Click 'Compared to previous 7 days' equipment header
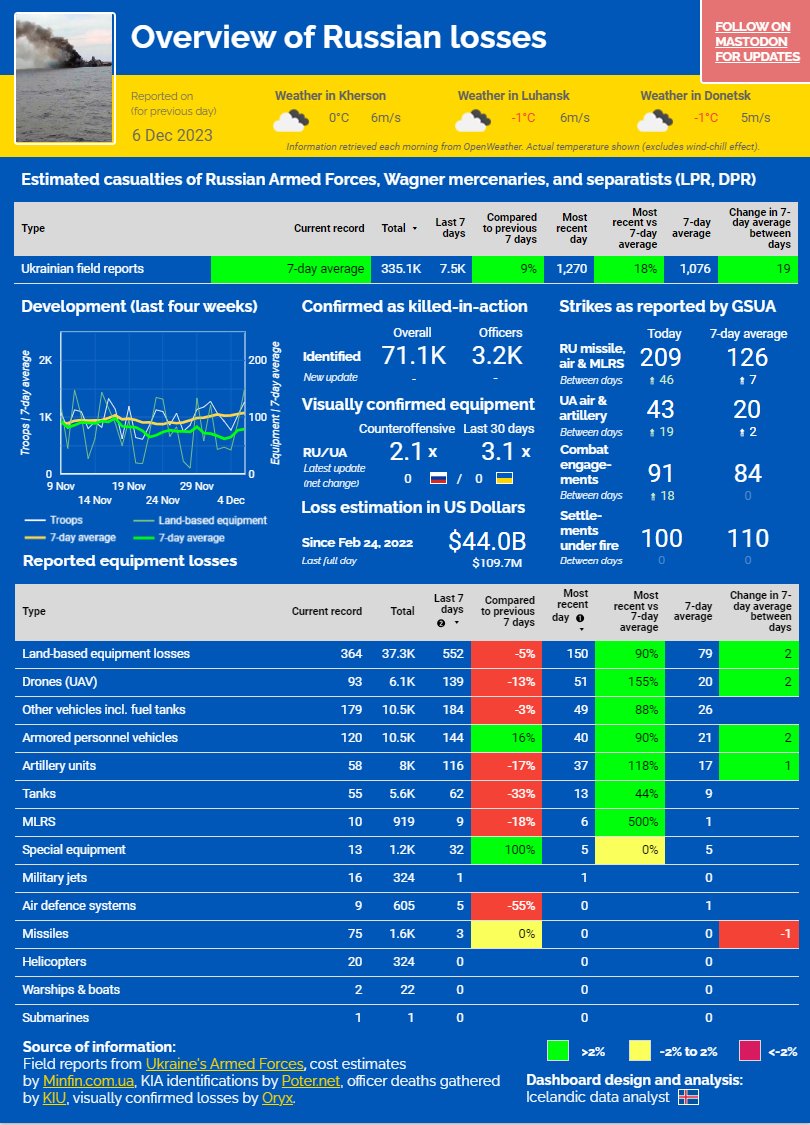This screenshot has height=1125, width=810. coord(508,611)
